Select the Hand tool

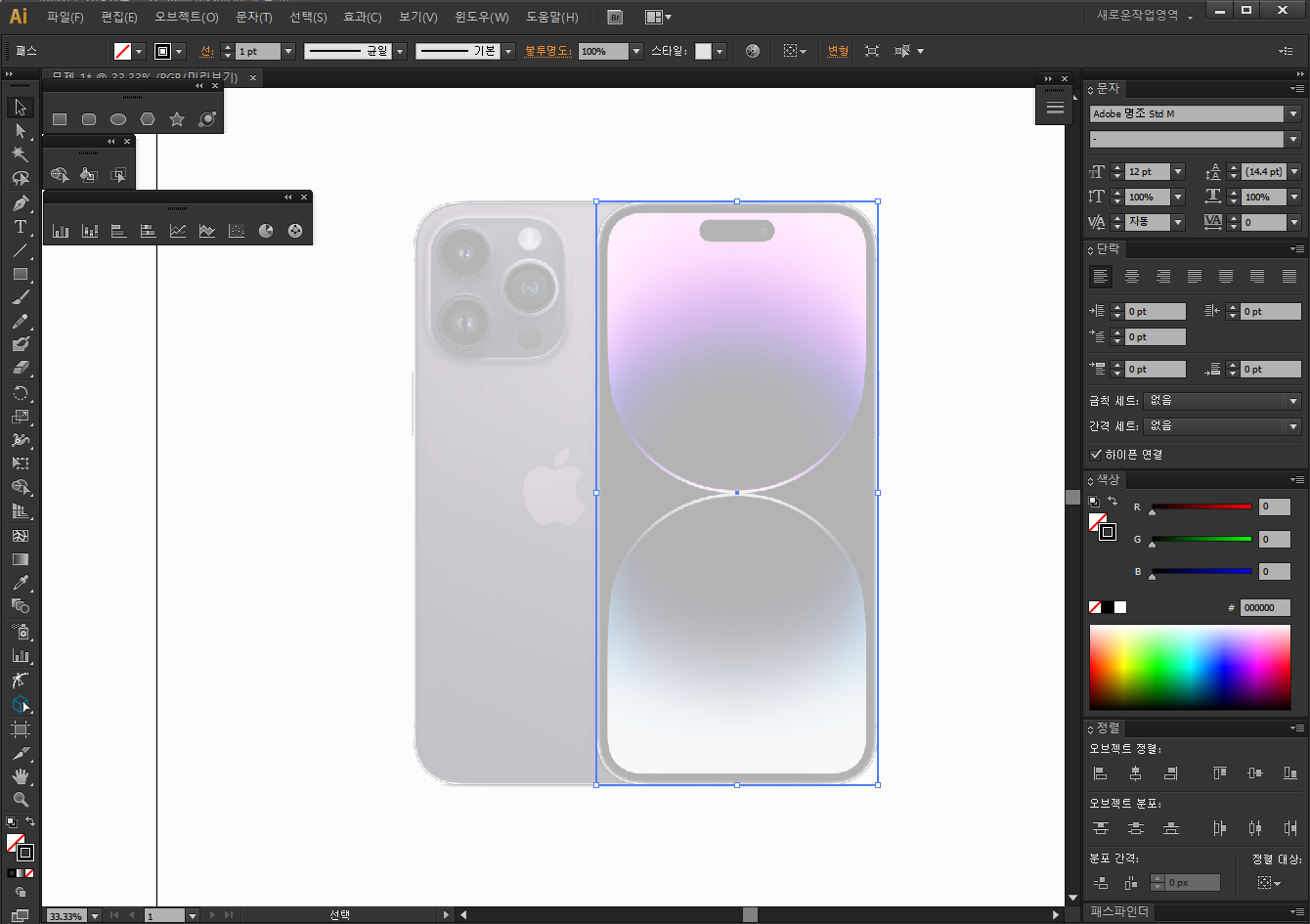(x=21, y=776)
